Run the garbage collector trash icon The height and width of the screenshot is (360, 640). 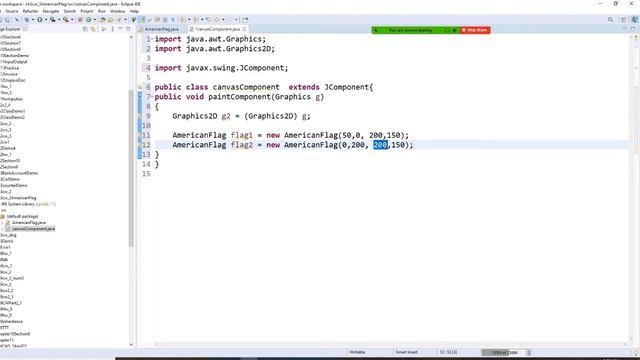529,352
